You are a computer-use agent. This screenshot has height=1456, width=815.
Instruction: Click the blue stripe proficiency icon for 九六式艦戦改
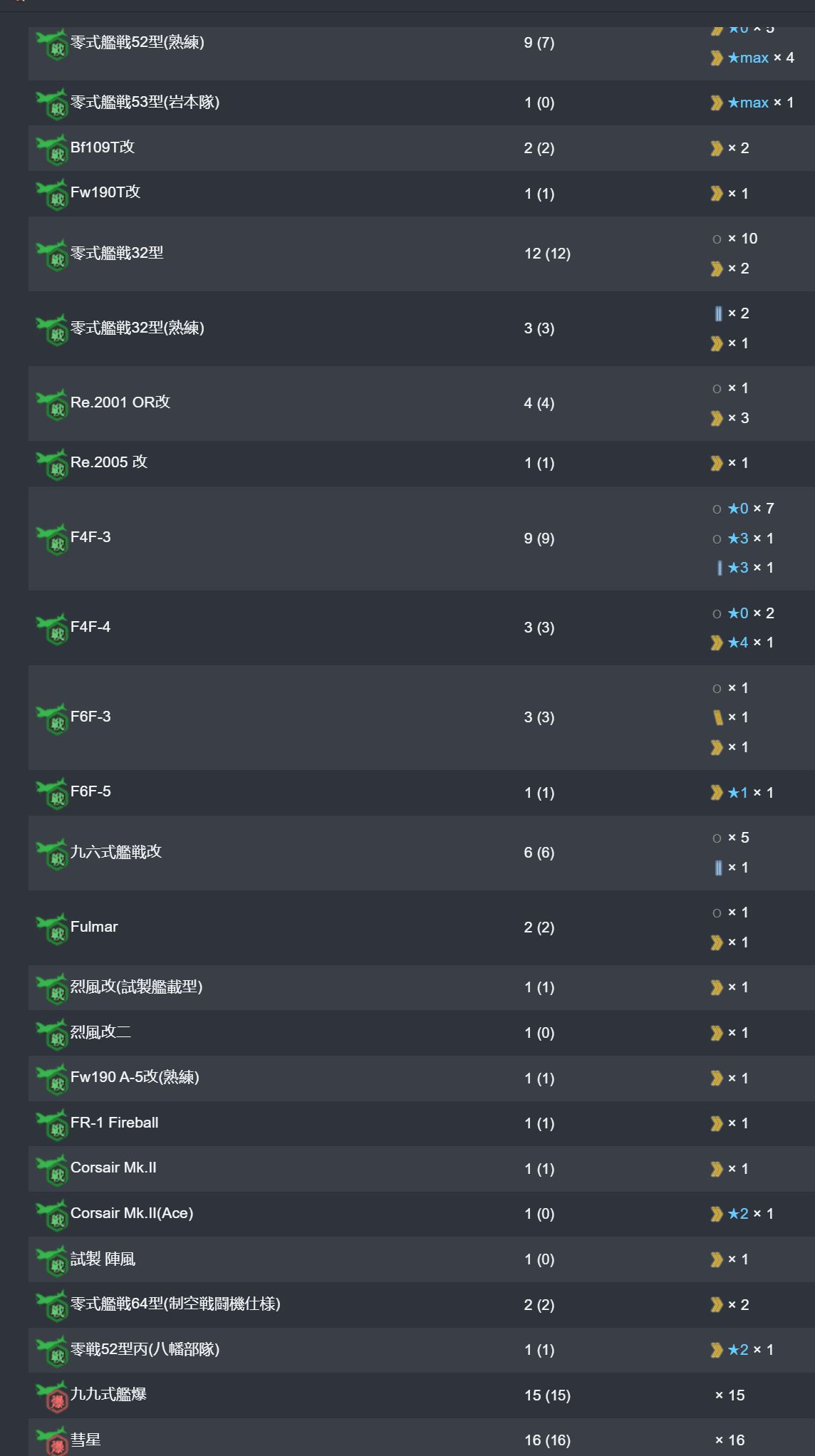click(718, 868)
